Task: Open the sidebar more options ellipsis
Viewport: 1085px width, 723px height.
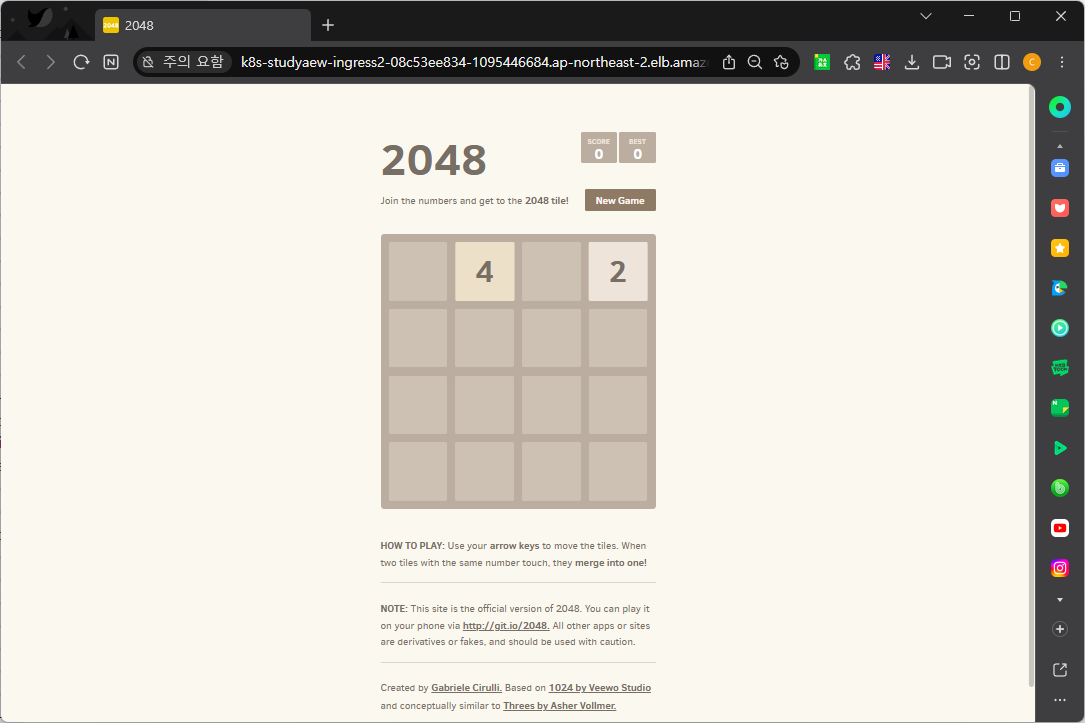Action: (1059, 700)
